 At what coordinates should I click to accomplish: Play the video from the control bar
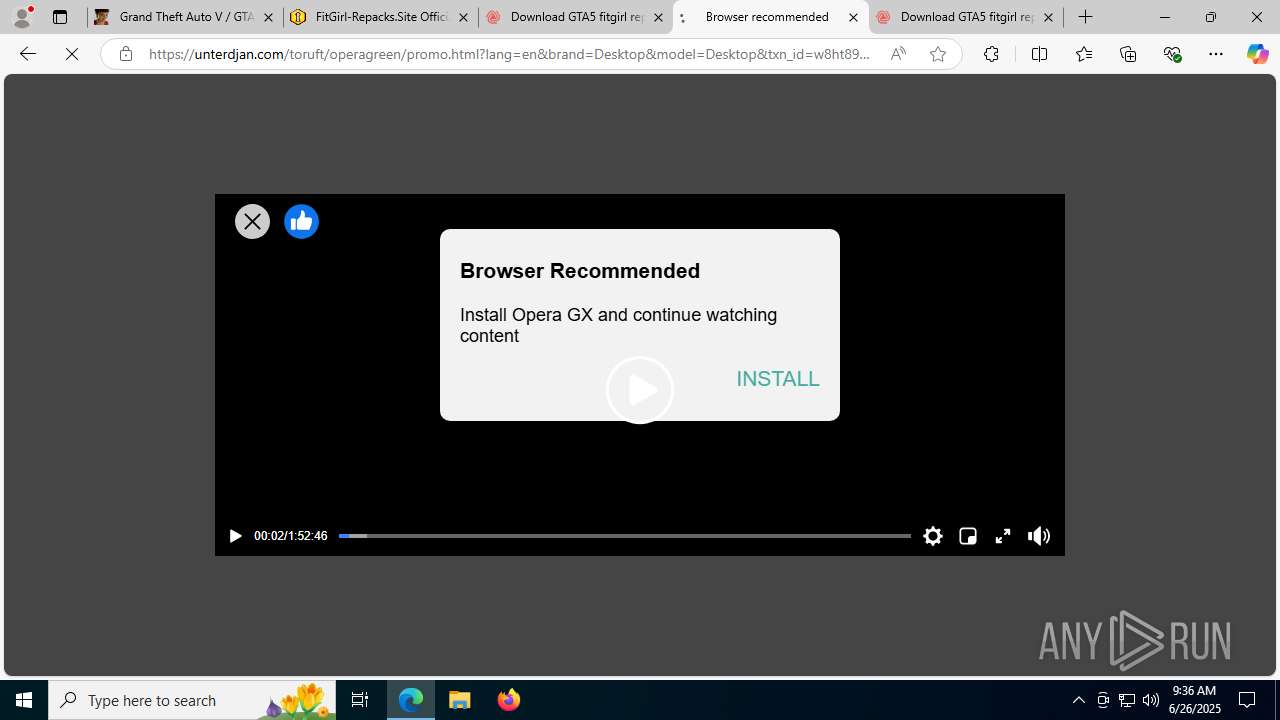point(235,536)
